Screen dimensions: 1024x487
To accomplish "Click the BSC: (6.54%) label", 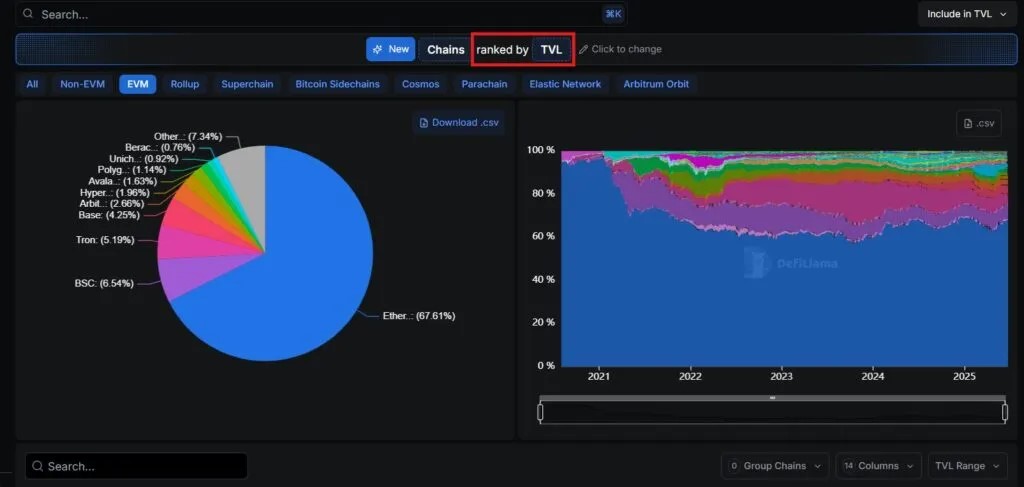I will (x=104, y=283).
